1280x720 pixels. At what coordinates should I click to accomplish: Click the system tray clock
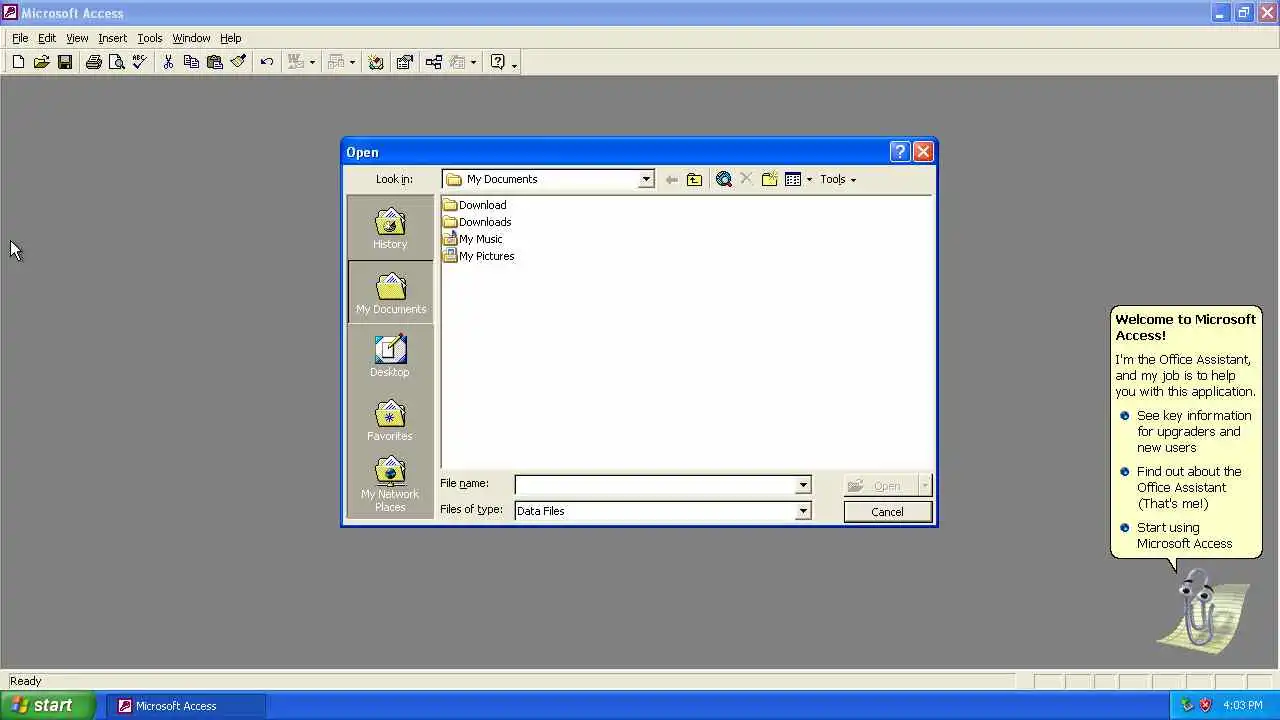click(1242, 706)
